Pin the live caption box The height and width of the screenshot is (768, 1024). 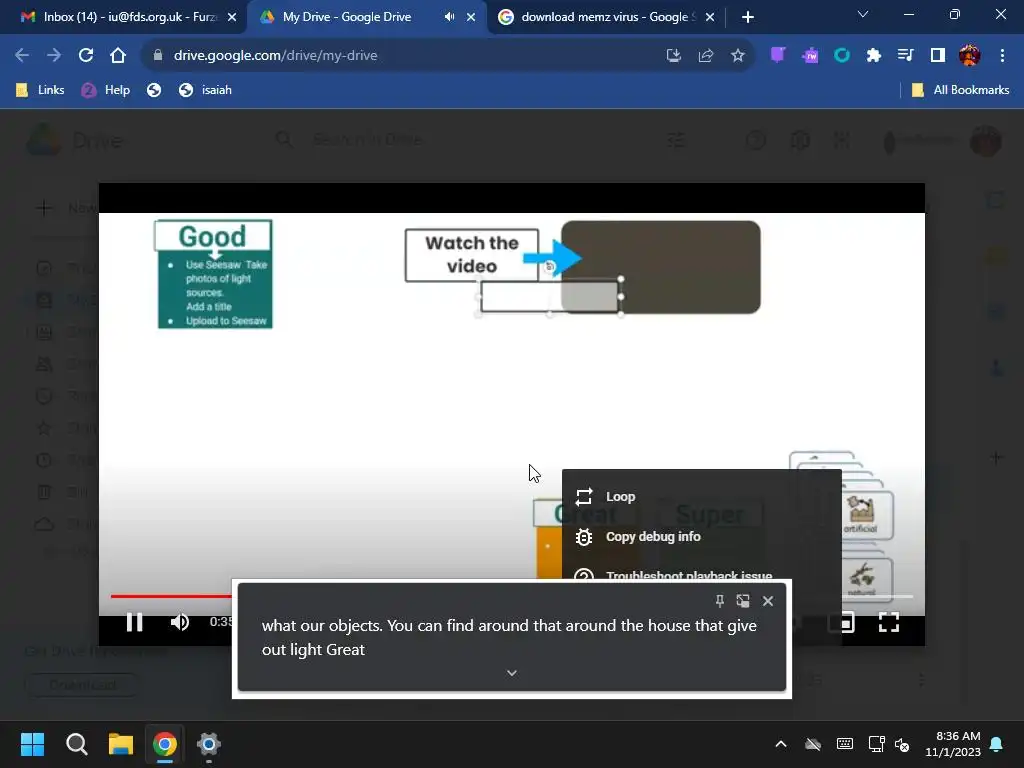[x=719, y=601]
